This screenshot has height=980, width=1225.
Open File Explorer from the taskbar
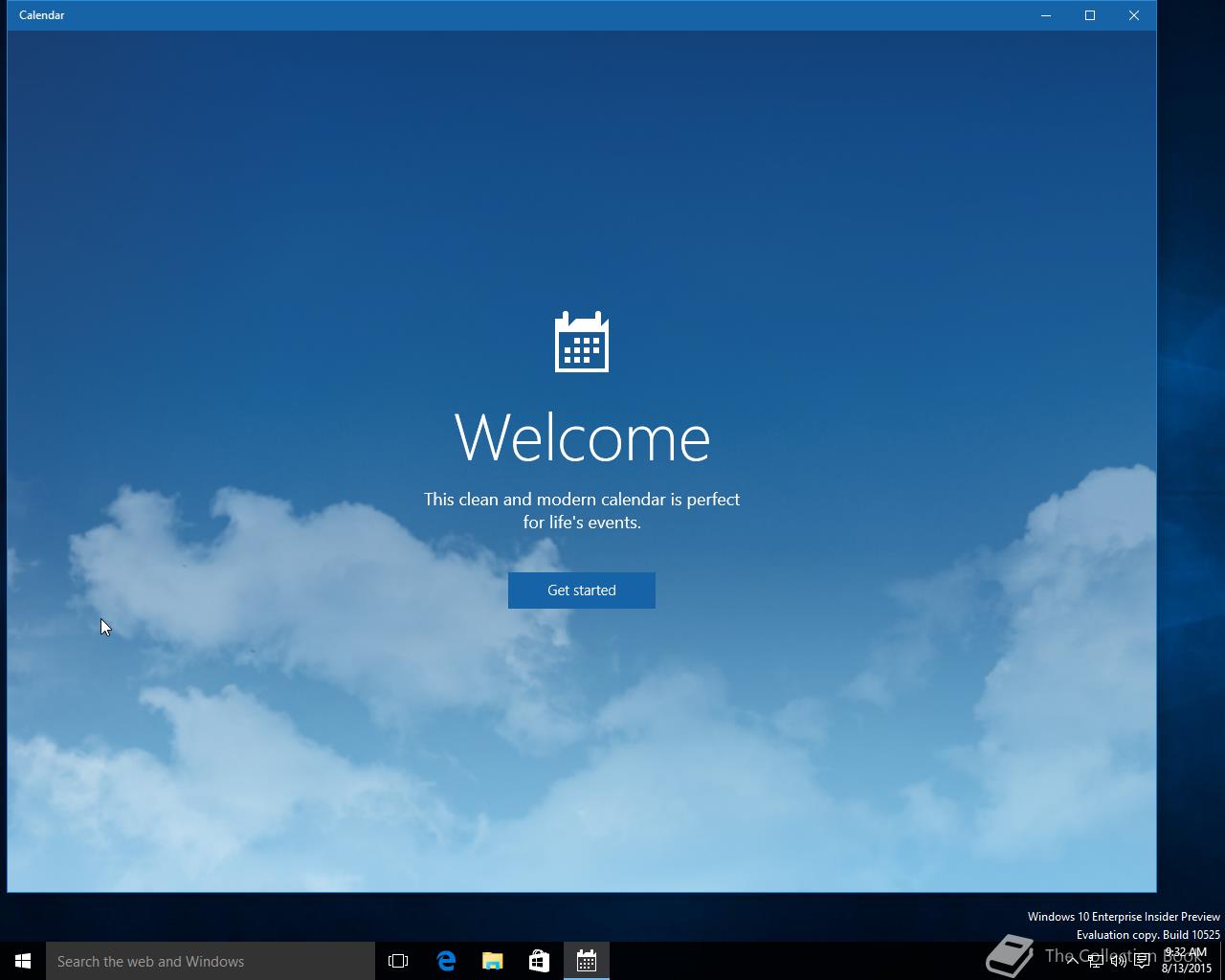click(493, 961)
